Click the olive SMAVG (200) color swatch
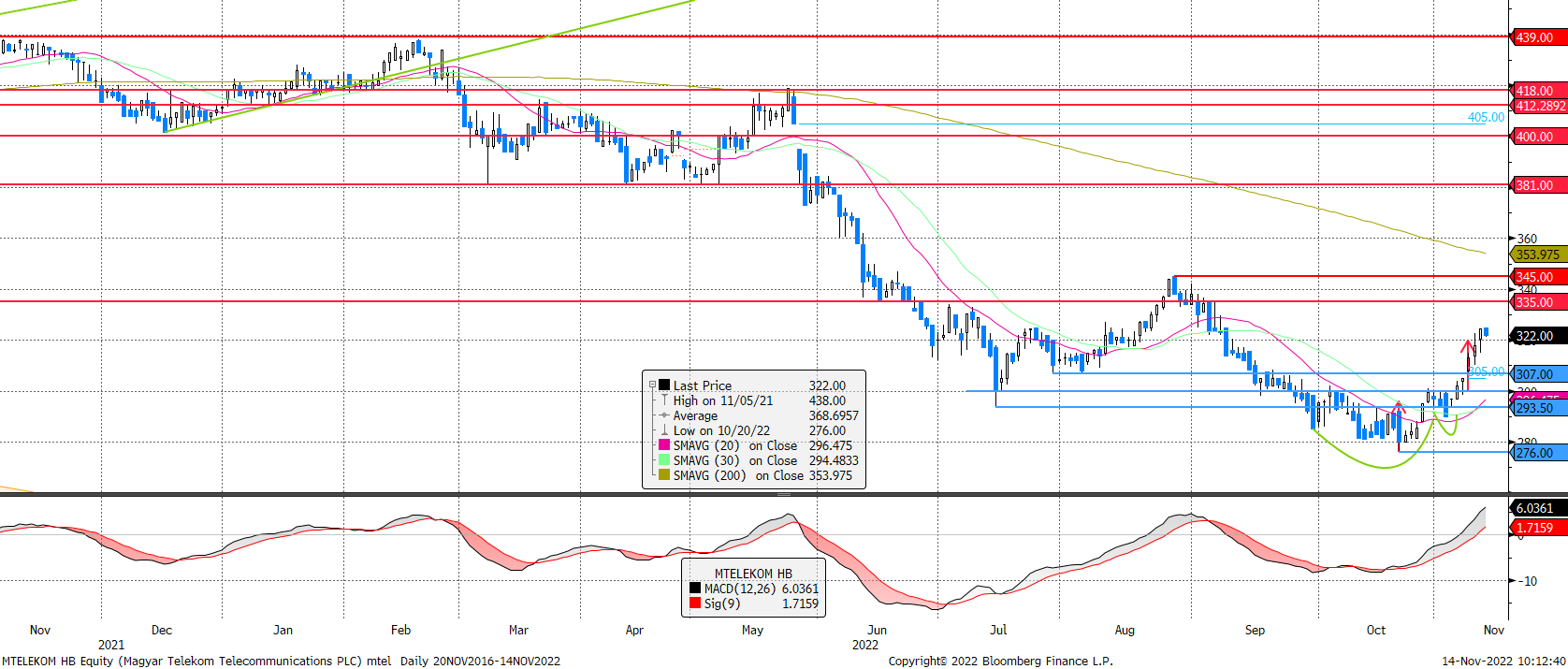This screenshot has height=669, width=1568. (x=664, y=475)
